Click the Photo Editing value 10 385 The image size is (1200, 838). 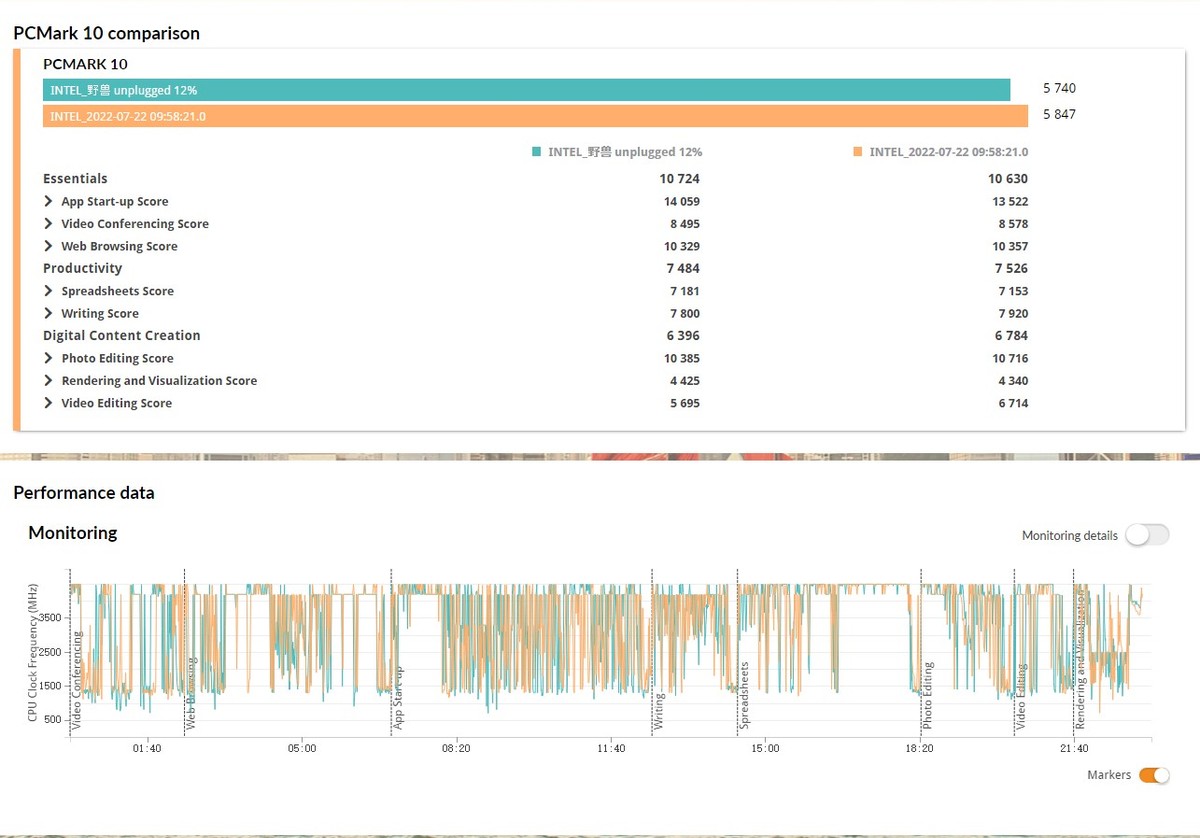(x=682, y=358)
